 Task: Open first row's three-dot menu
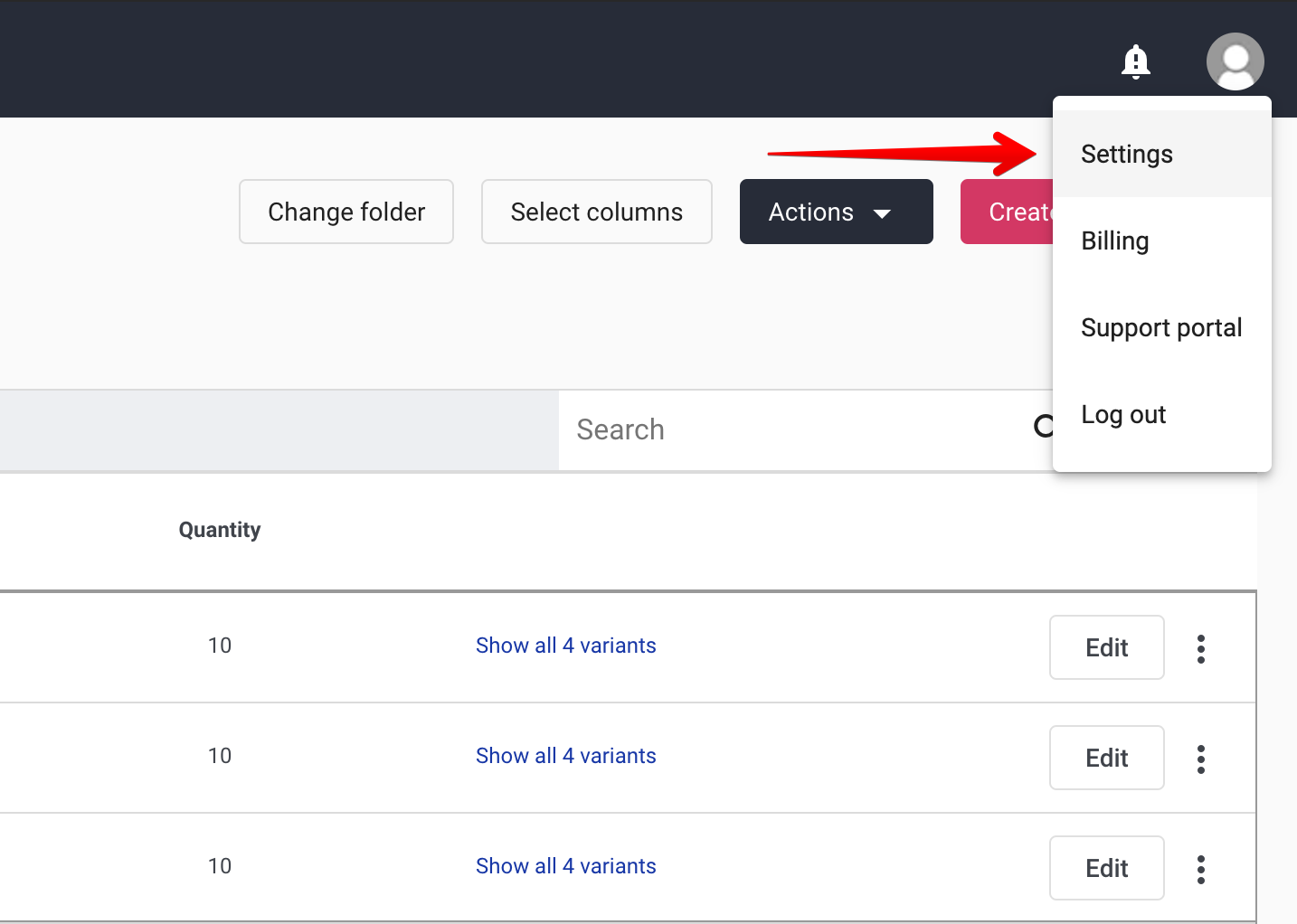coord(1201,648)
